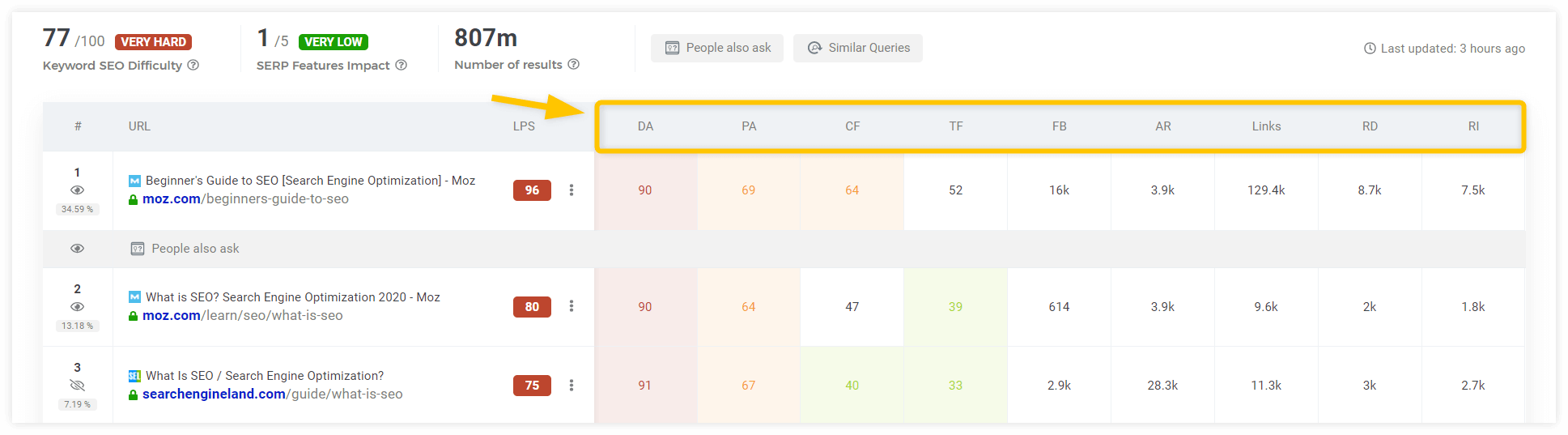Open three-dot menu for What is SEO Moz result

click(572, 306)
